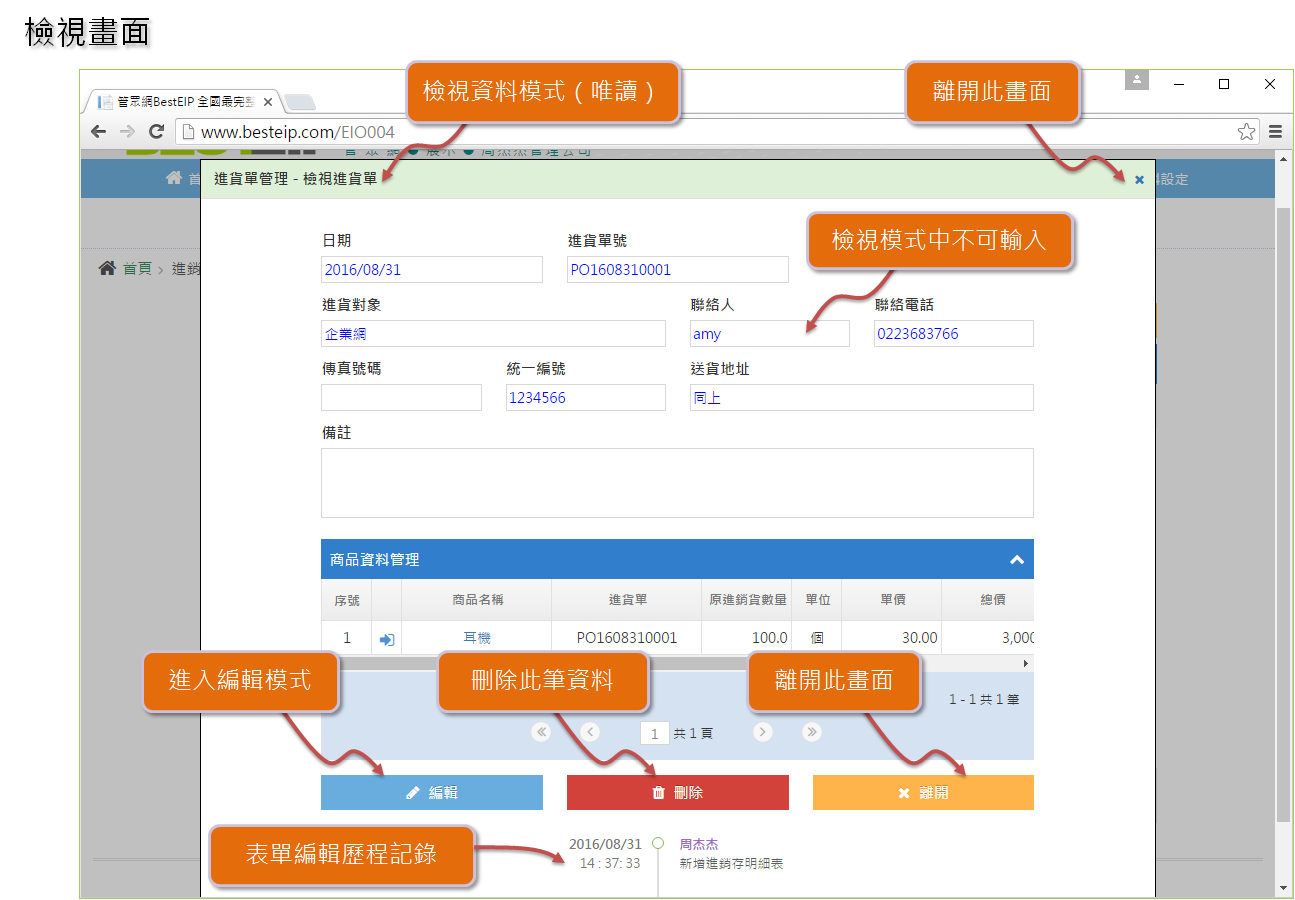Click the browser reload icon

[156, 132]
